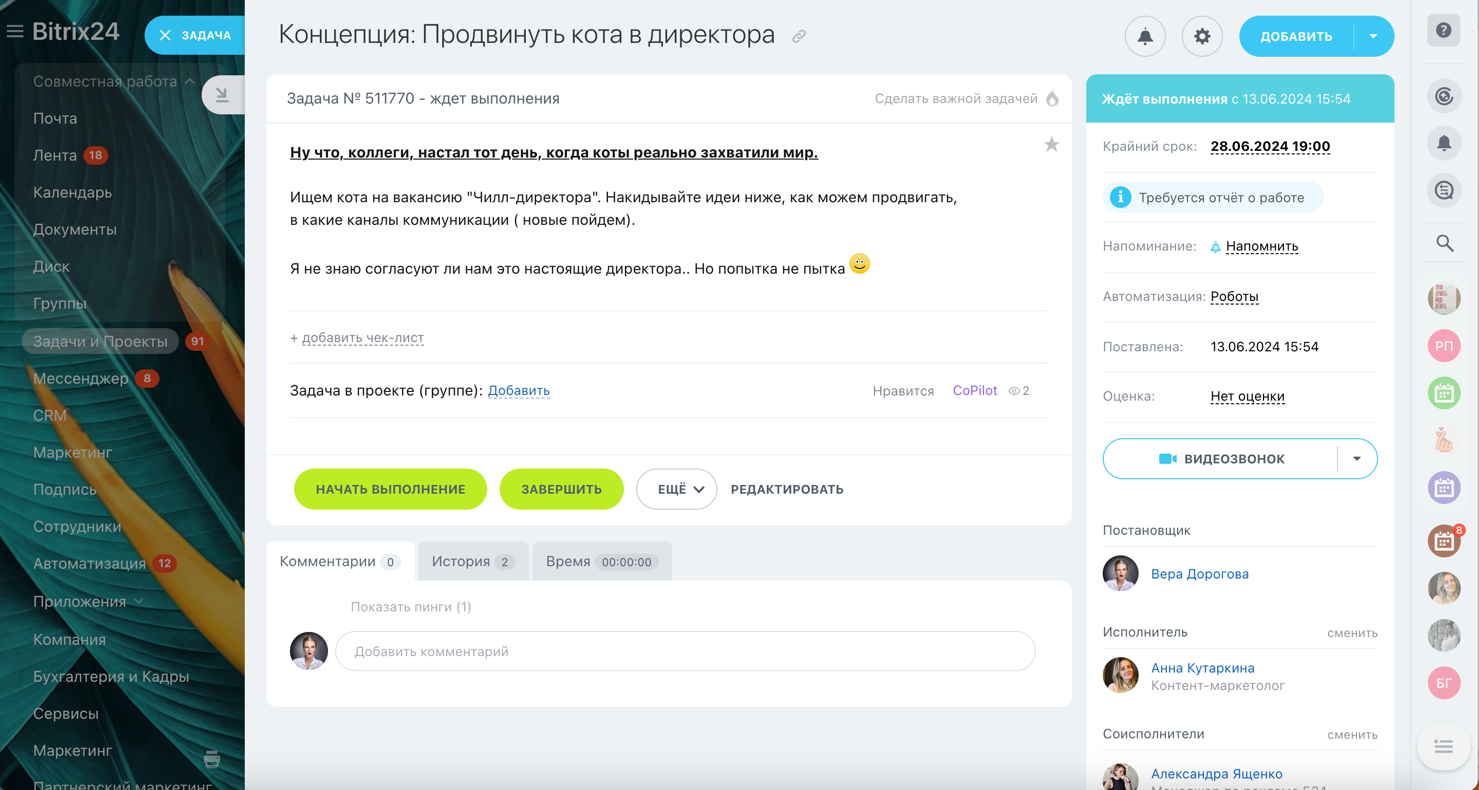Image resolution: width=1479 pixels, height=790 pixels.
Task: Click the printer icon in left menu
Action: (212, 759)
